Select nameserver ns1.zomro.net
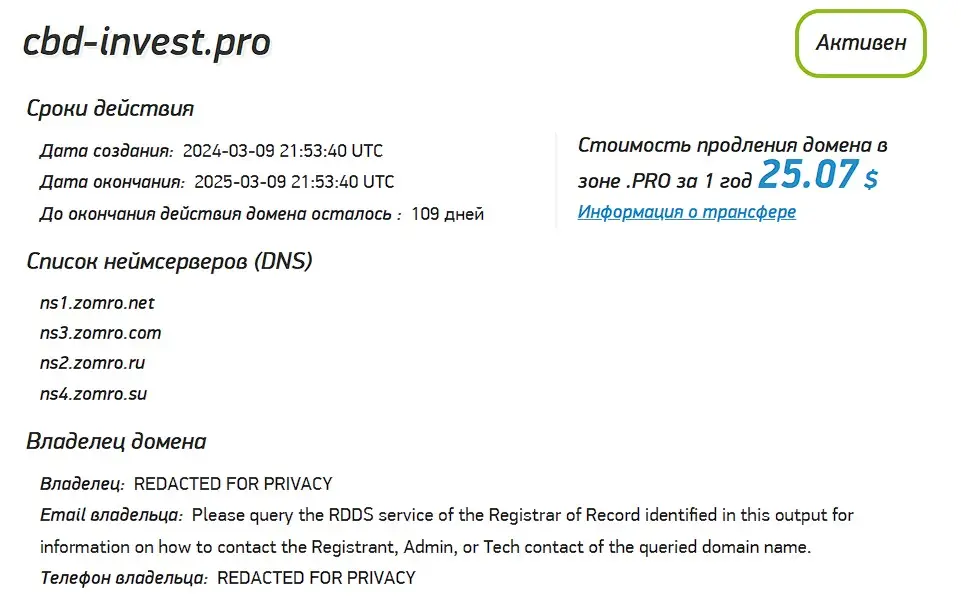961x611 pixels. [97, 303]
